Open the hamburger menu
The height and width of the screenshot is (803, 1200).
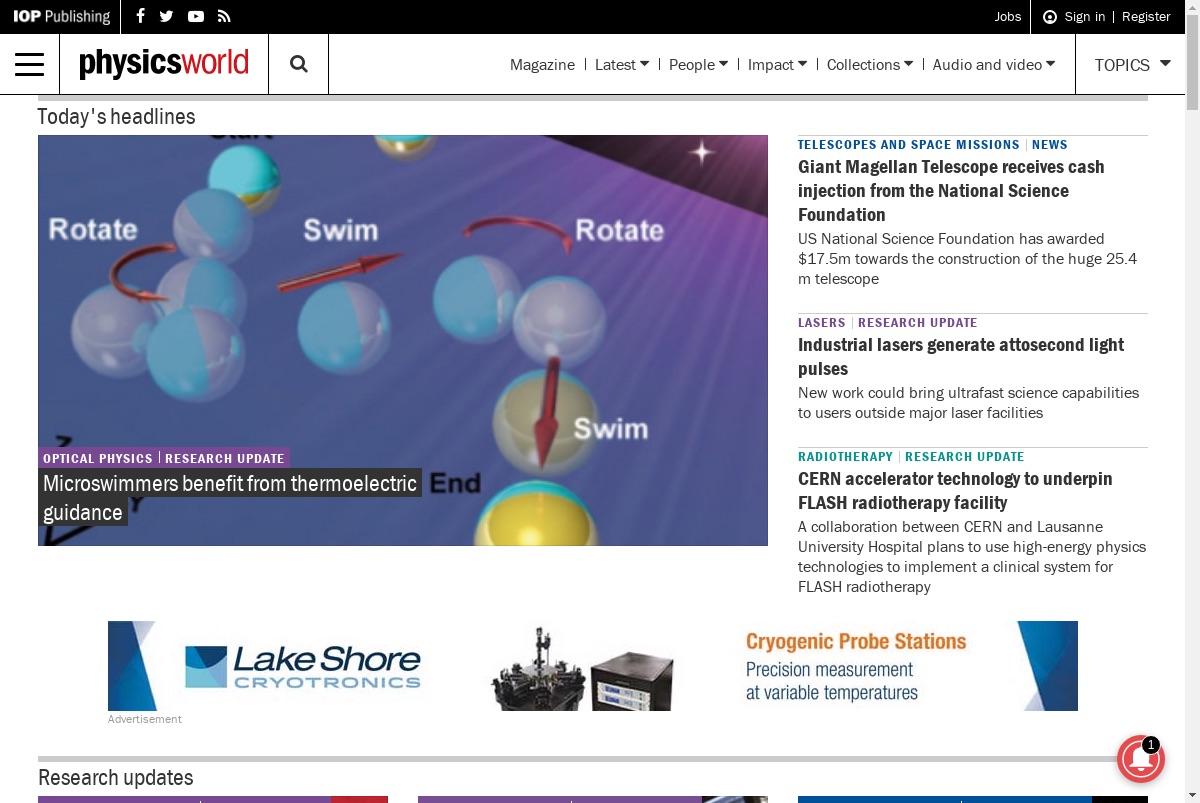30,64
